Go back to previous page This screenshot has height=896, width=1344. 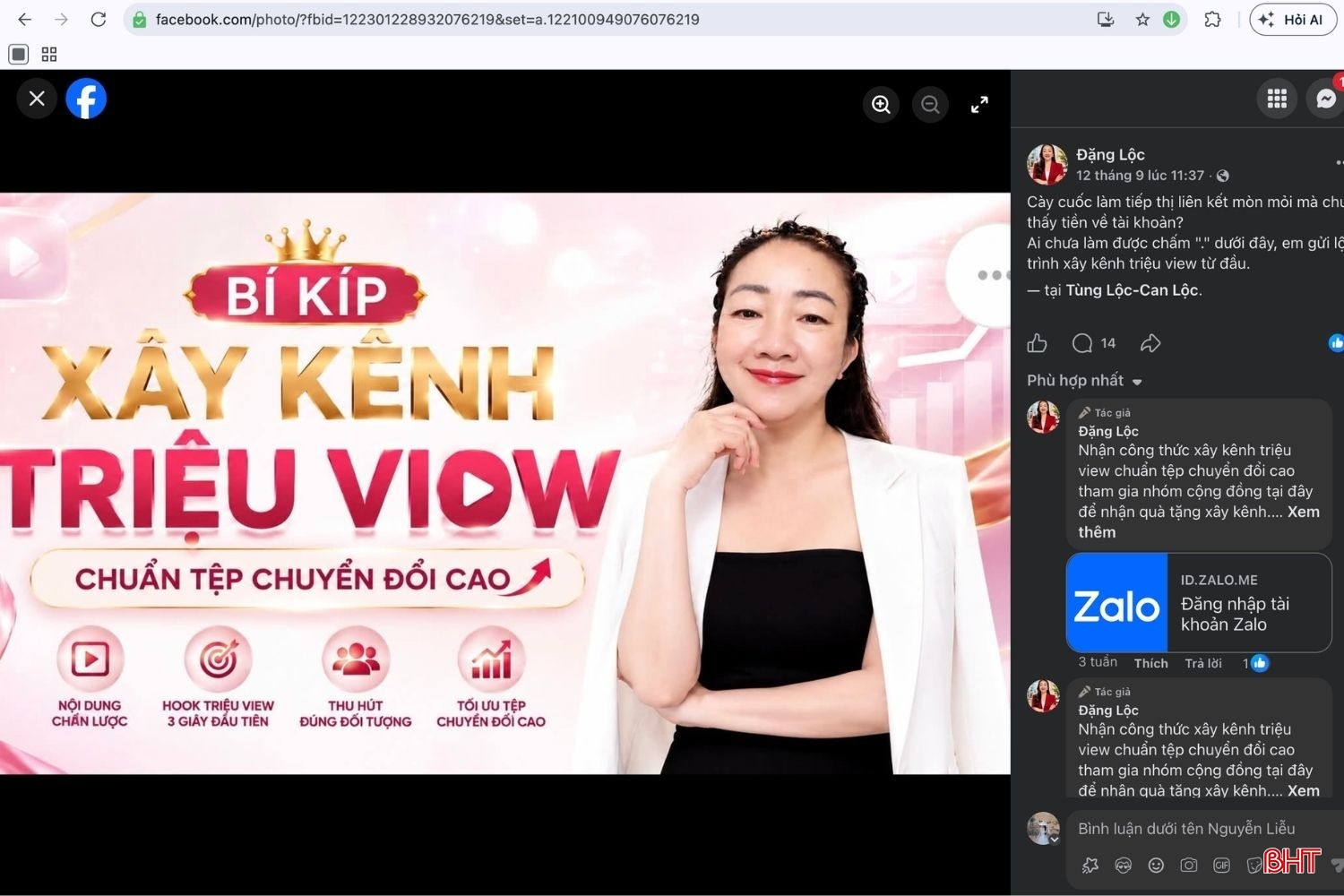[x=25, y=19]
